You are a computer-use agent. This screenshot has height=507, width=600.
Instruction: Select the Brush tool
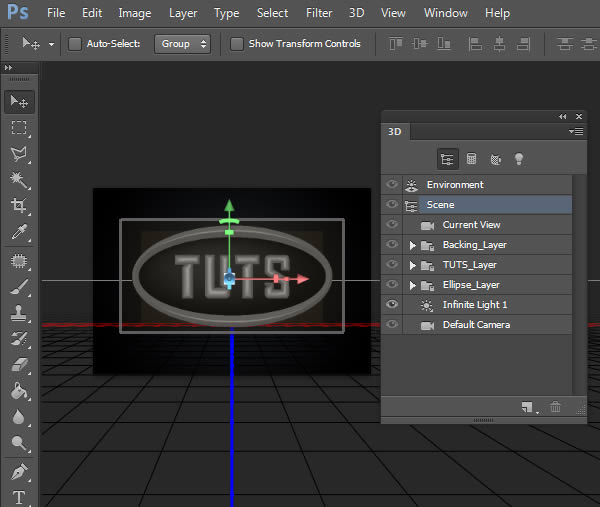19,287
